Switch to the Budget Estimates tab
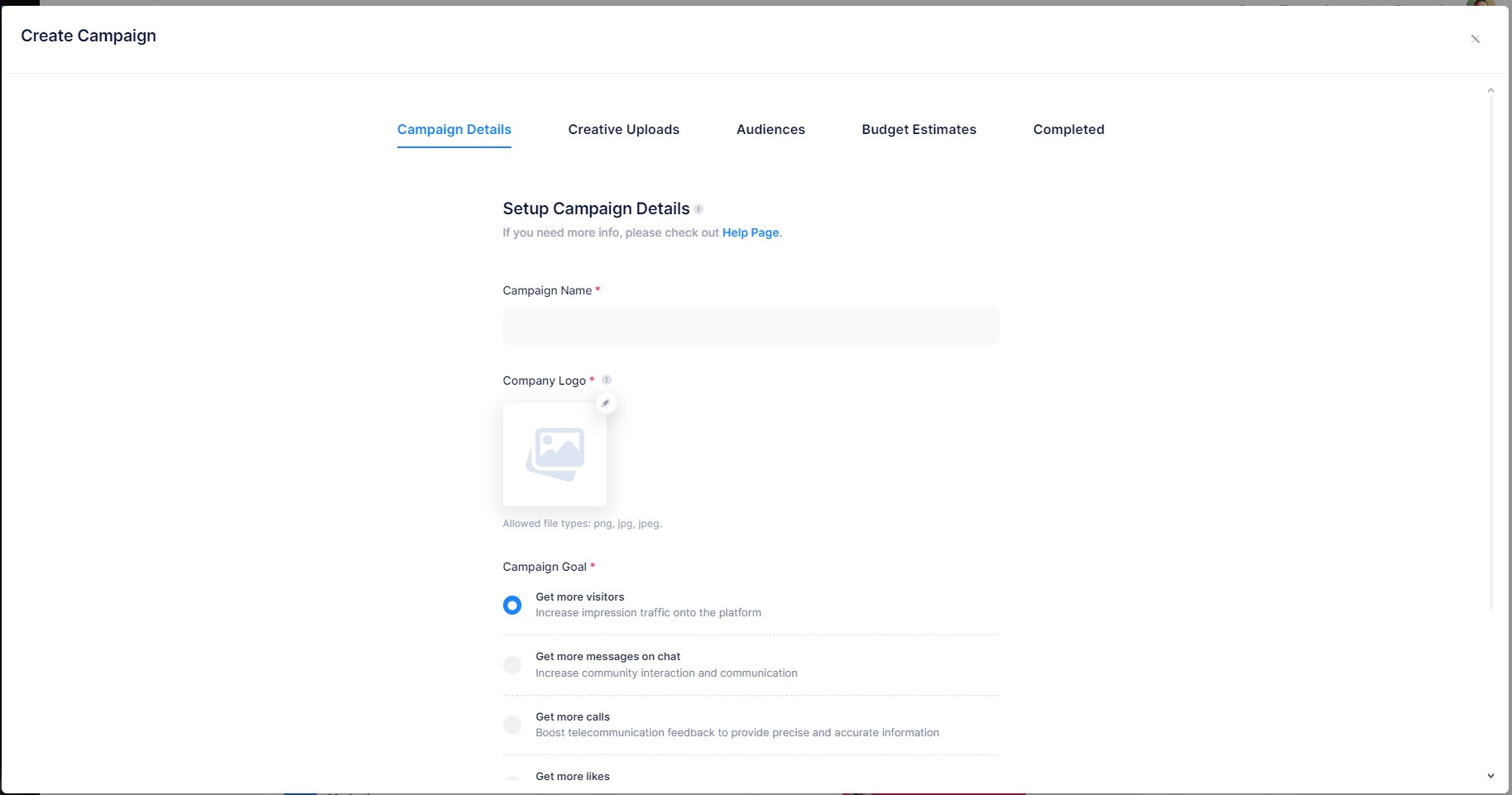Screen dimensions: 1512x795 click(x=919, y=130)
